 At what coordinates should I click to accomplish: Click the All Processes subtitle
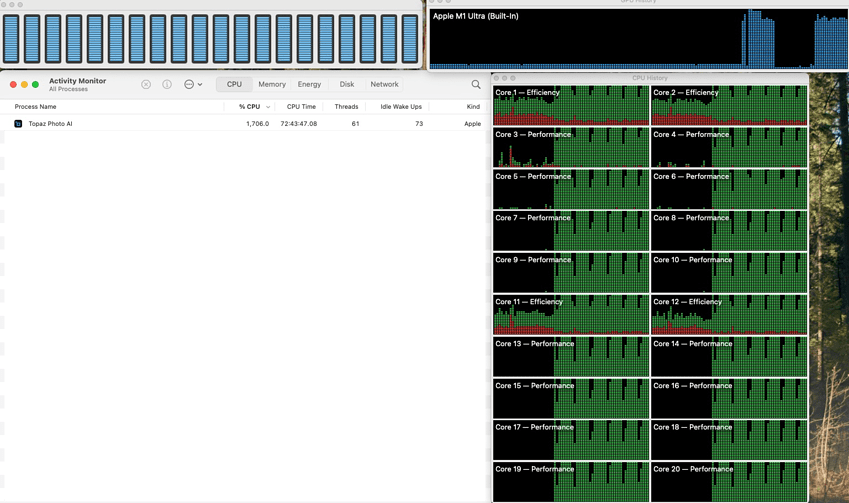coord(68,89)
